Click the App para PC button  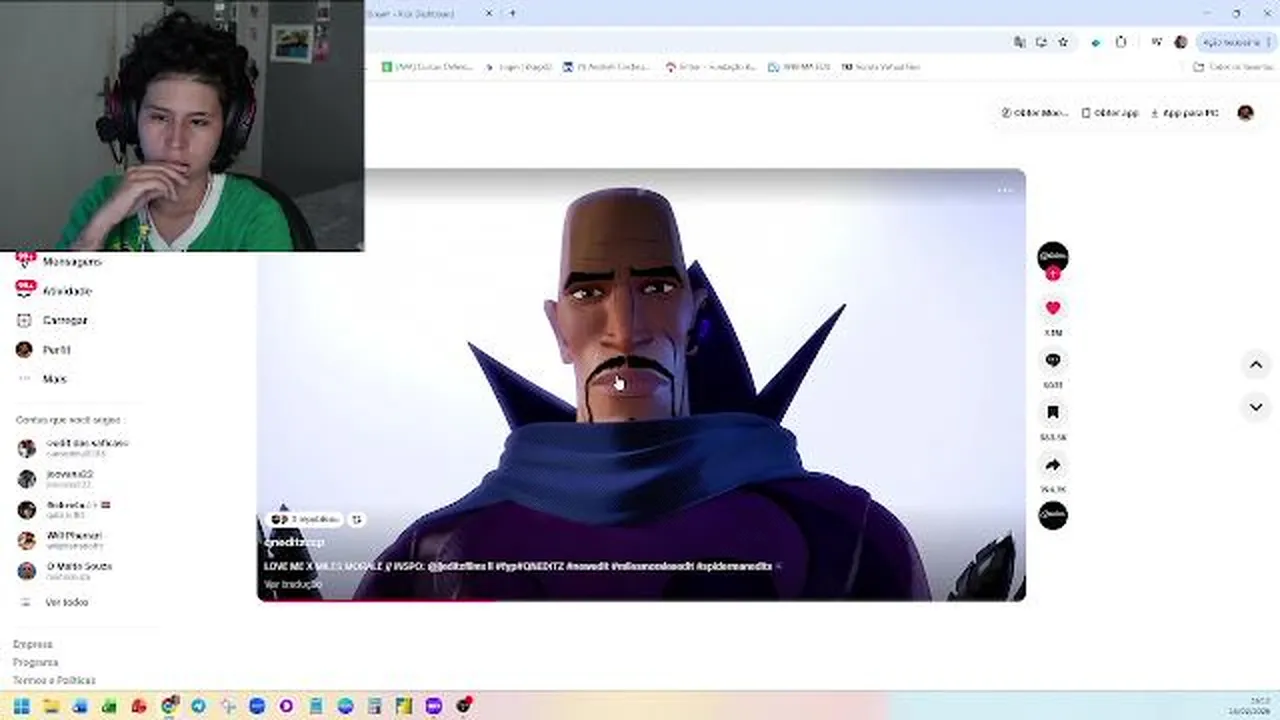point(1185,113)
